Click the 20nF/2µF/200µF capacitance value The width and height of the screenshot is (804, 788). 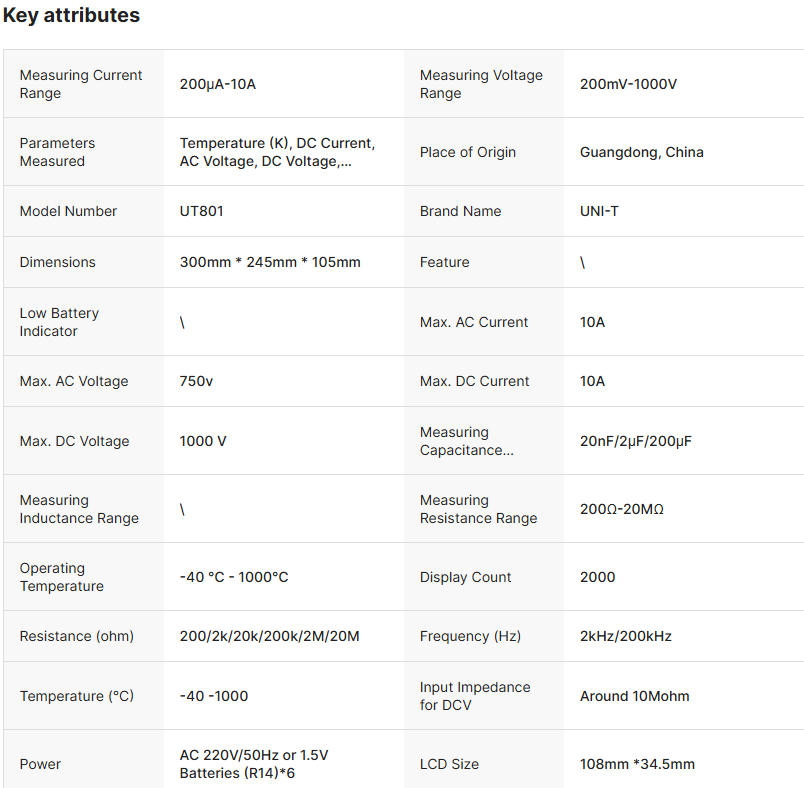tap(635, 441)
